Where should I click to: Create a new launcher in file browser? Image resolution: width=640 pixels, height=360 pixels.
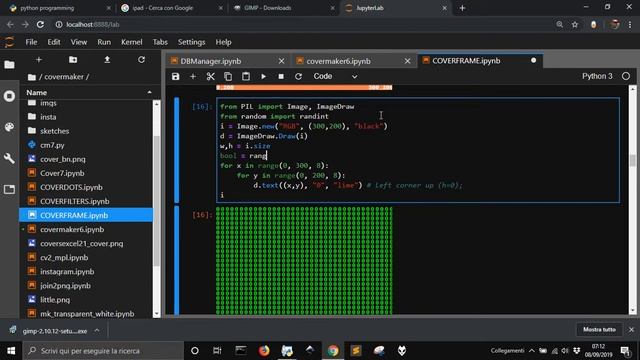pos(39,60)
